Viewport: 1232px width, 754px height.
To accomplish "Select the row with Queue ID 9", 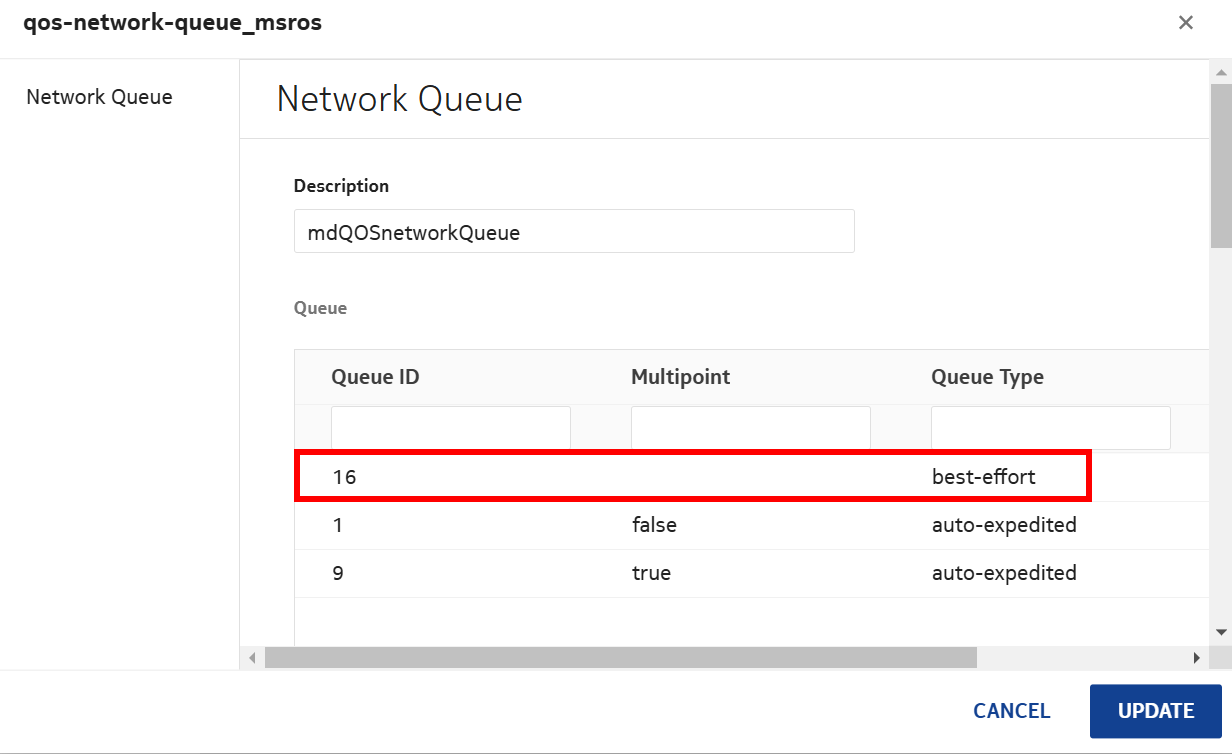I will [692, 573].
